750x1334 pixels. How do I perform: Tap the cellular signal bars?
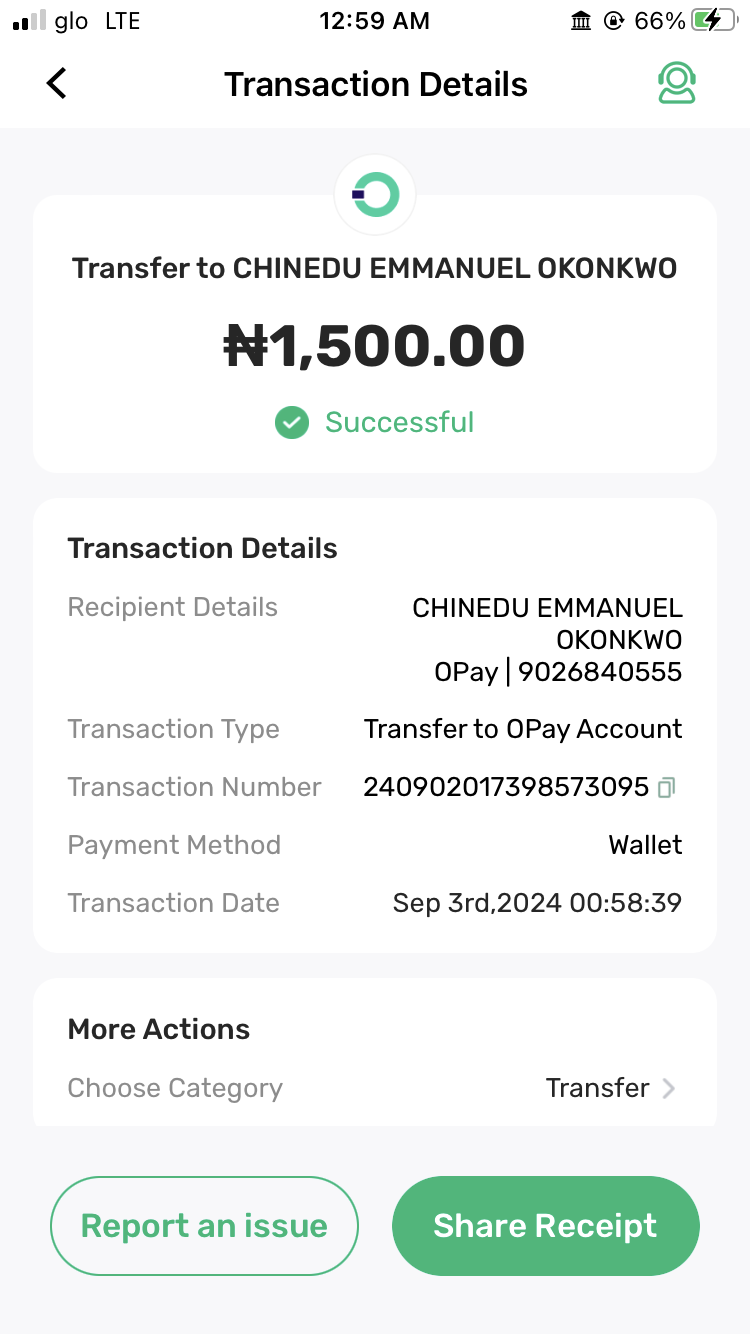29,21
